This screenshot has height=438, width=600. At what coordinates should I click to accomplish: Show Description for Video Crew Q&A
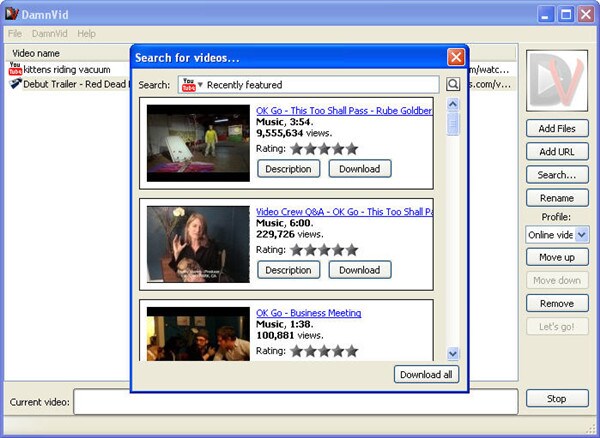[x=289, y=270]
